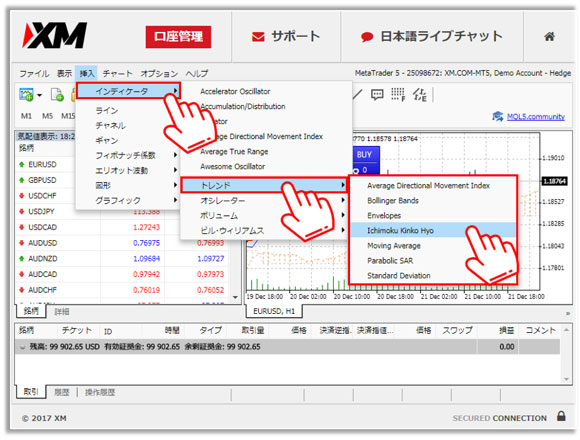Click the market watch scroll down arrow
580x440 pixels.
tap(235, 297)
